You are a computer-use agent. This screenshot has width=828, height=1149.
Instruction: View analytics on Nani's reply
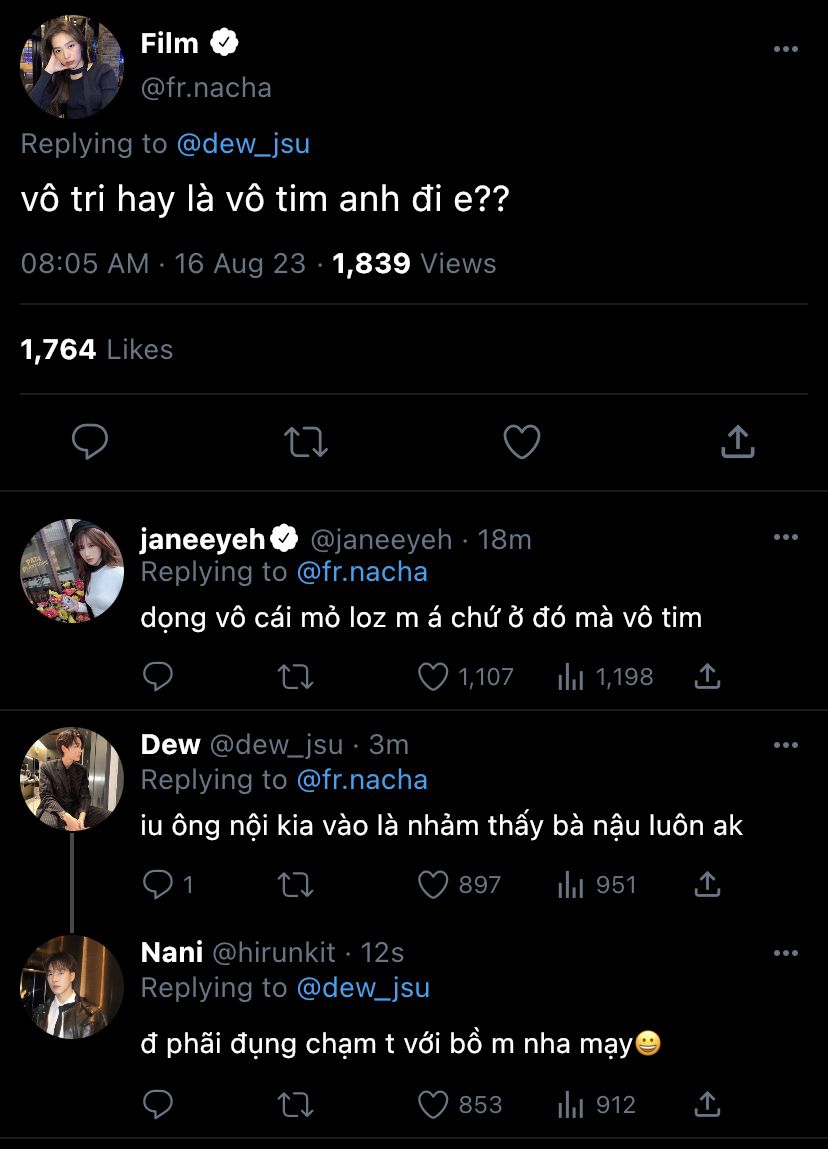click(x=571, y=1104)
